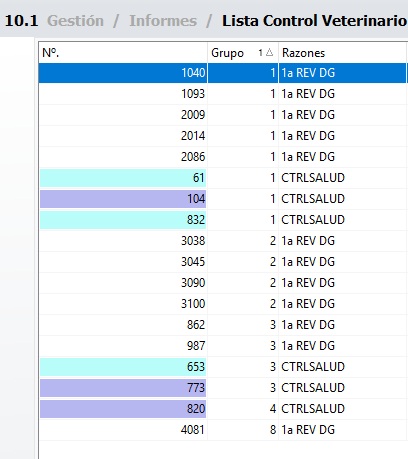
Task: Click the sort ascending arrow in Grupo header
Action: coord(270,52)
